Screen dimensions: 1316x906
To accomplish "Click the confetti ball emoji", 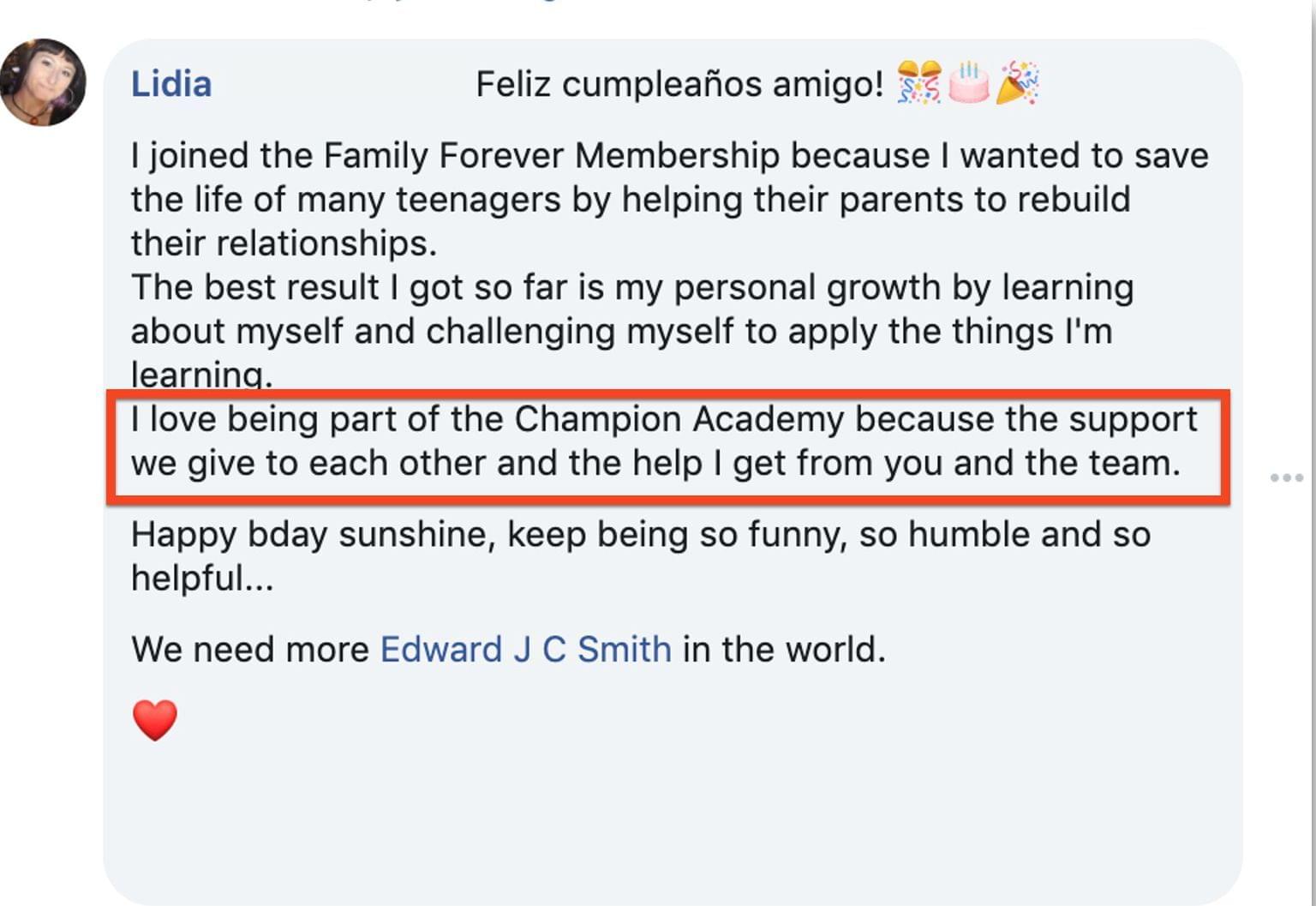I will 919,83.
